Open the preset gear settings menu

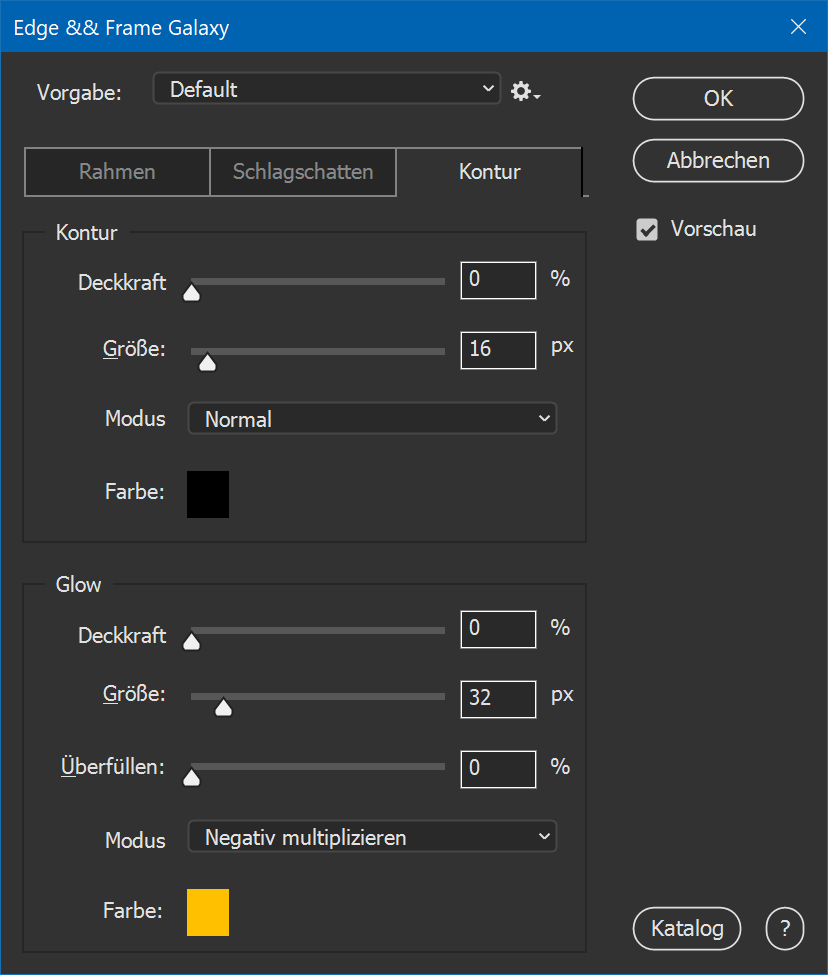coord(525,91)
